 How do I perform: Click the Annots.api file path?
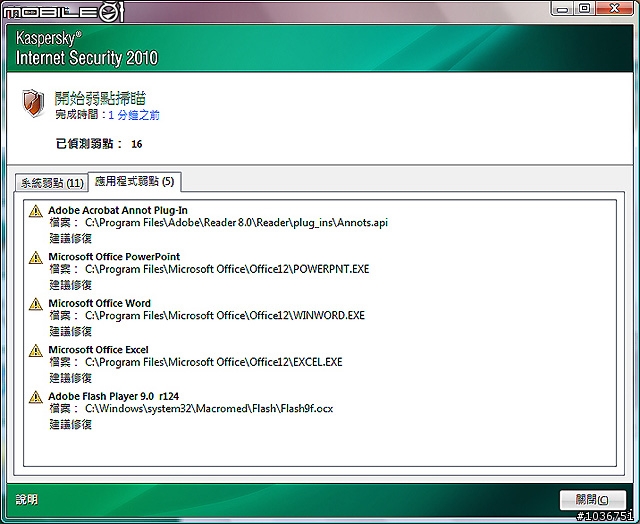pyautogui.click(x=236, y=223)
